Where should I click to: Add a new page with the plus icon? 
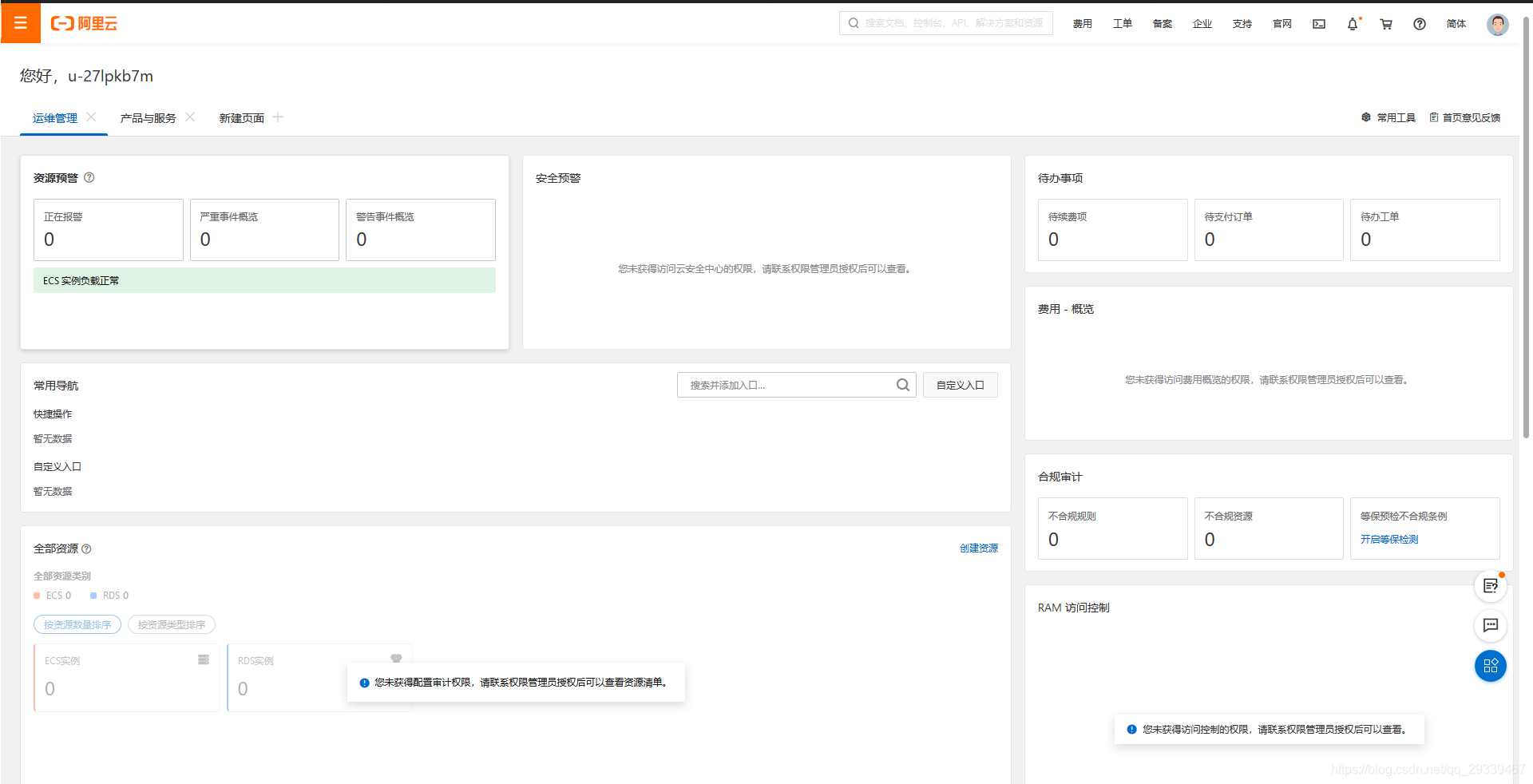[x=278, y=117]
